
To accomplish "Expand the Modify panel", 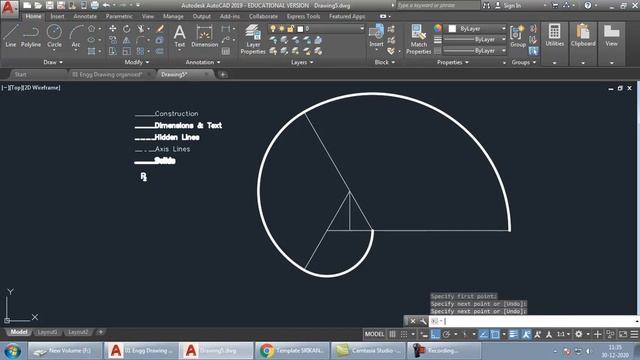I will [137, 62].
